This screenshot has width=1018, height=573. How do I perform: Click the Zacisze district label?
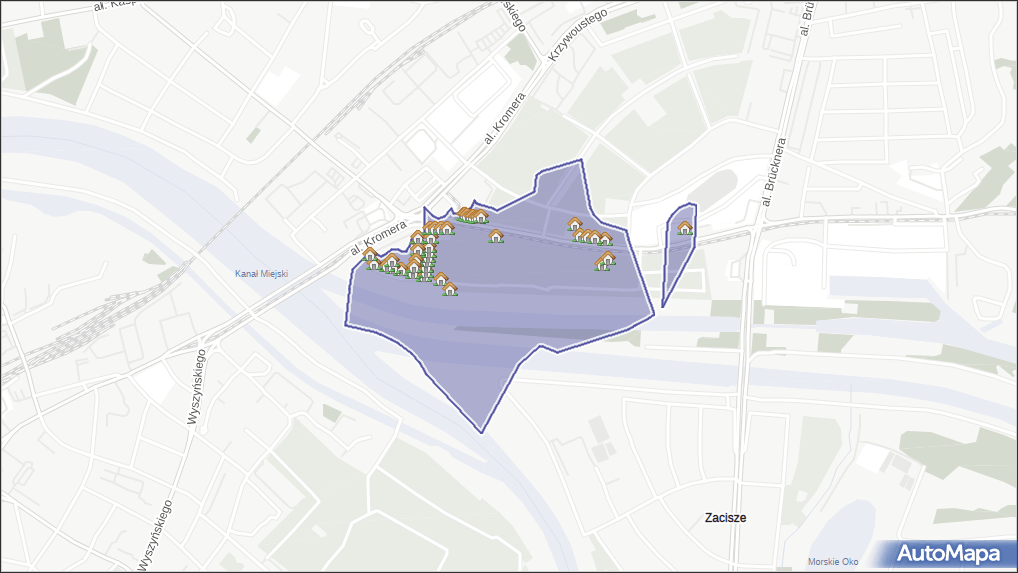[725, 518]
